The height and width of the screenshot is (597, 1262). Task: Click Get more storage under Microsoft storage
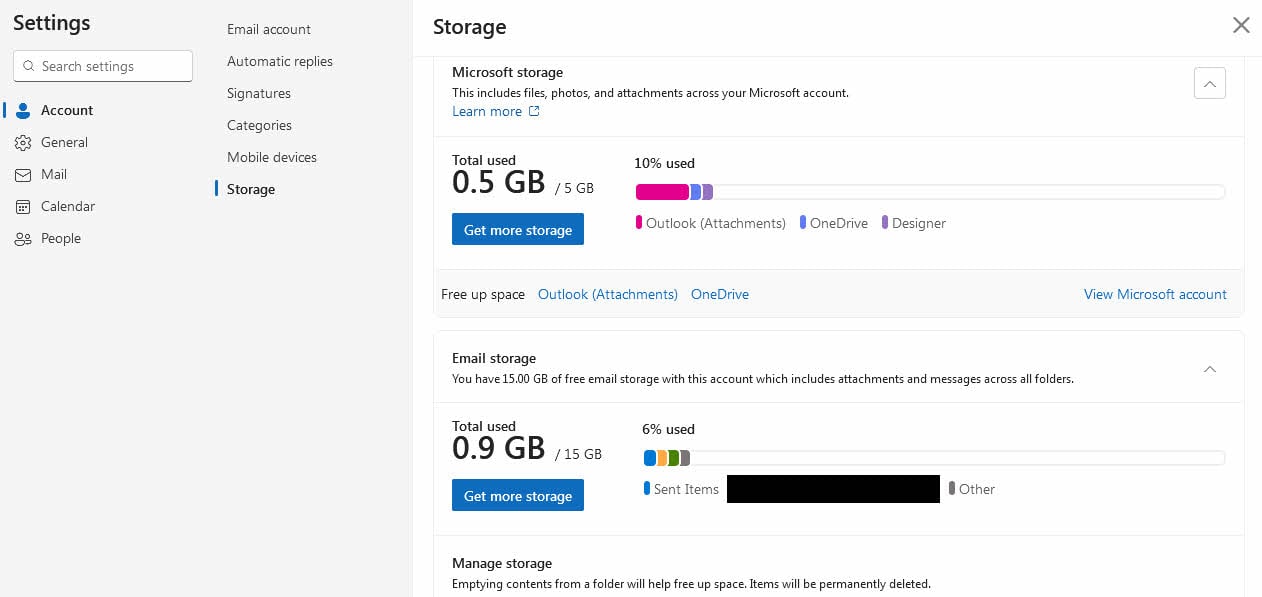pyautogui.click(x=518, y=230)
